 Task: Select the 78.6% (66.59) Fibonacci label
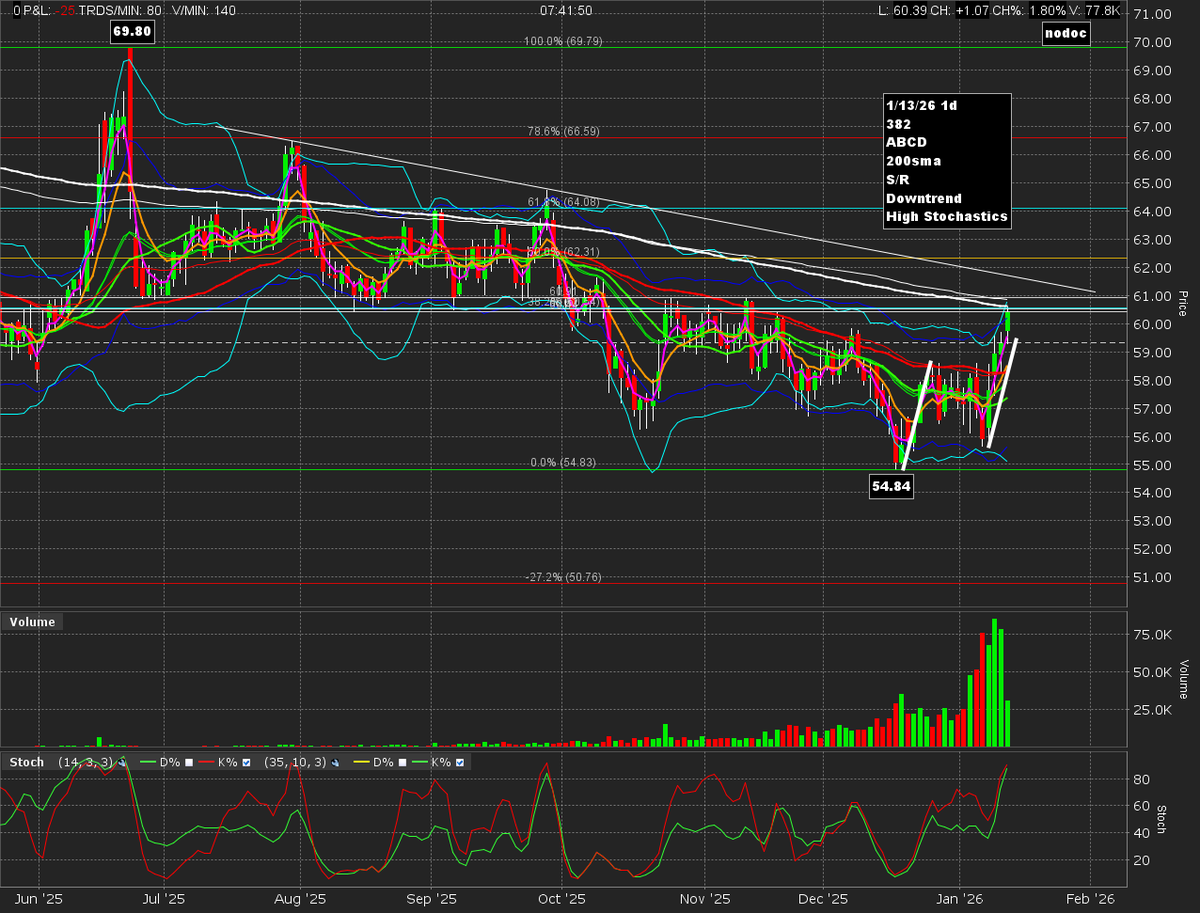click(x=563, y=130)
